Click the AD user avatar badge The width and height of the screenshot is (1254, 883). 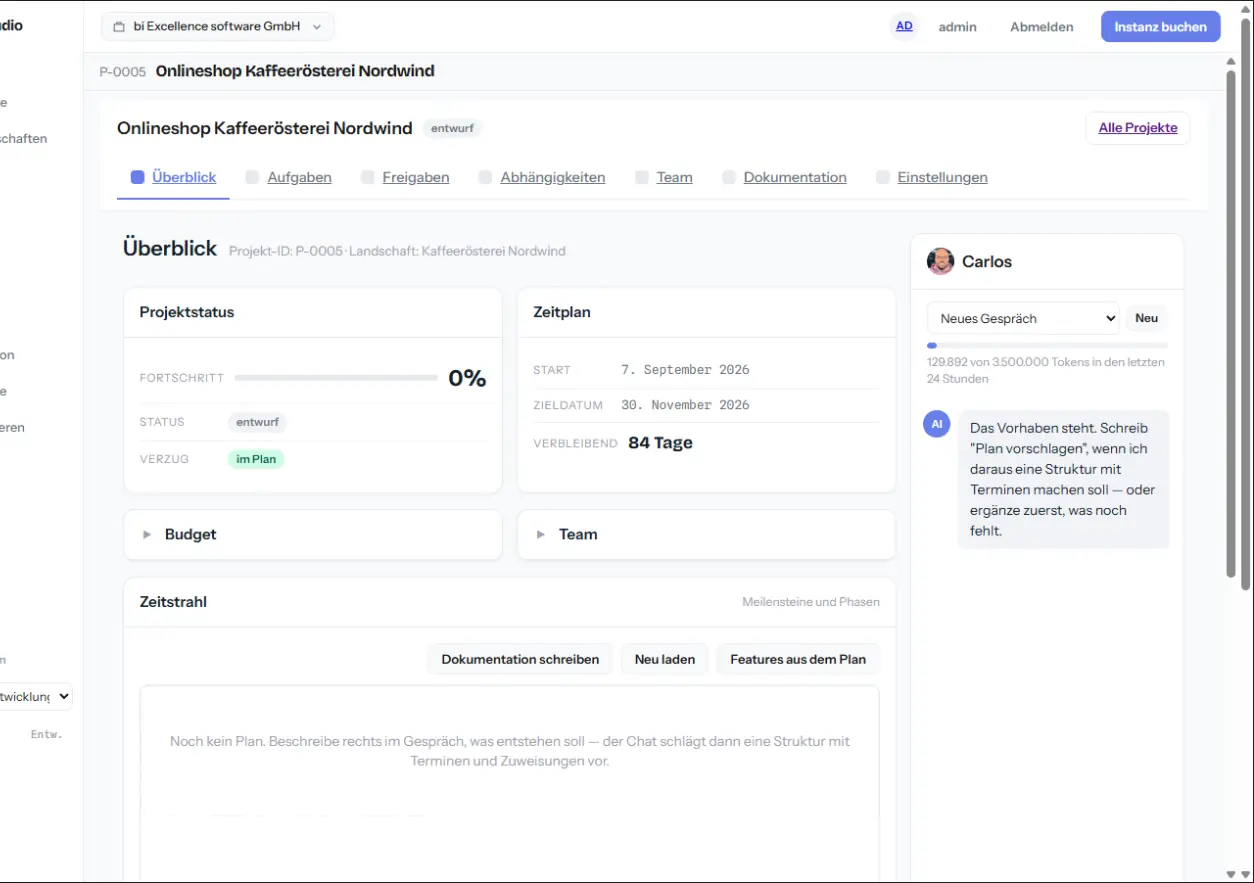[x=904, y=27]
